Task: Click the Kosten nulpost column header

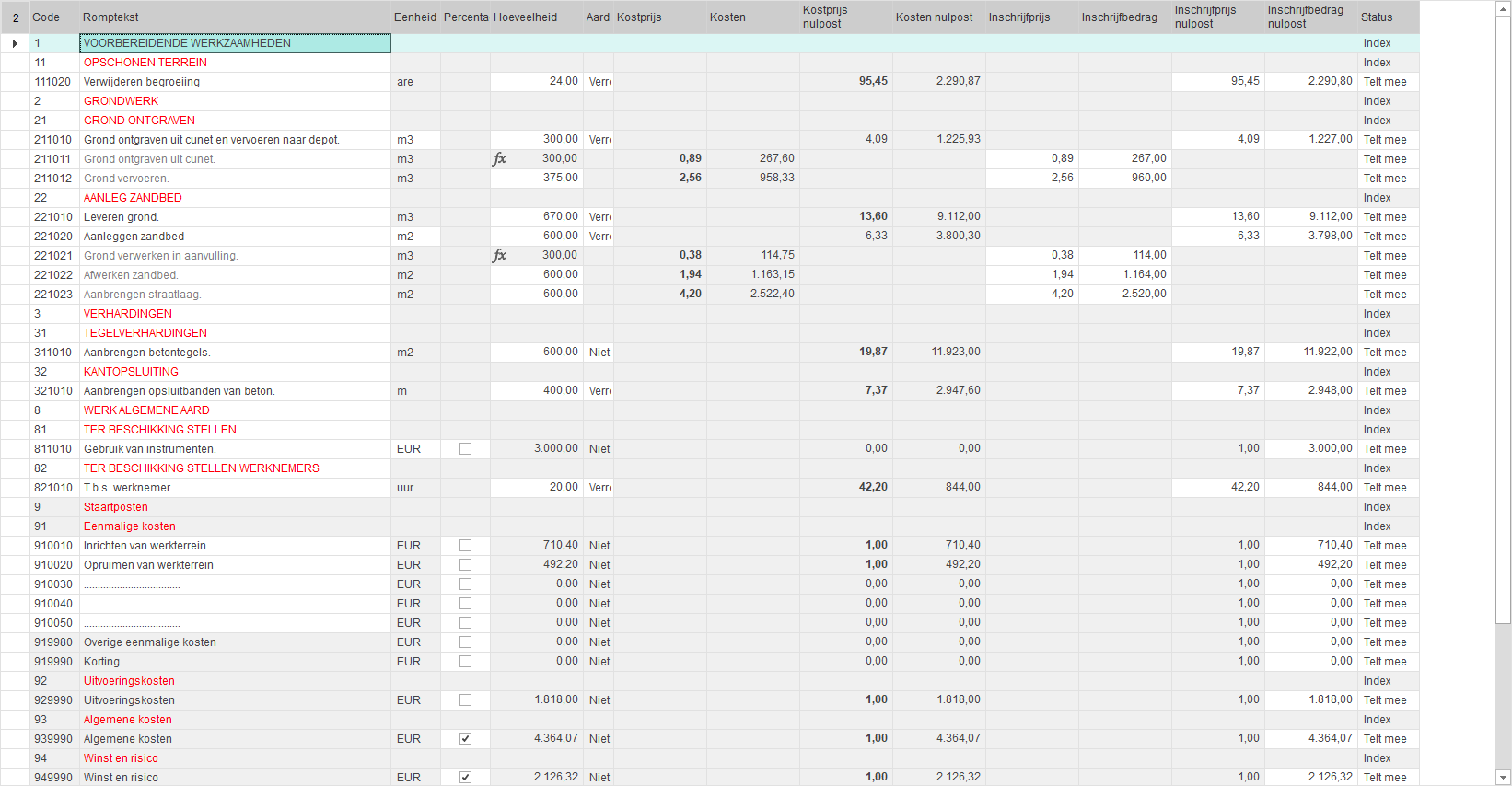Action: pos(938,17)
